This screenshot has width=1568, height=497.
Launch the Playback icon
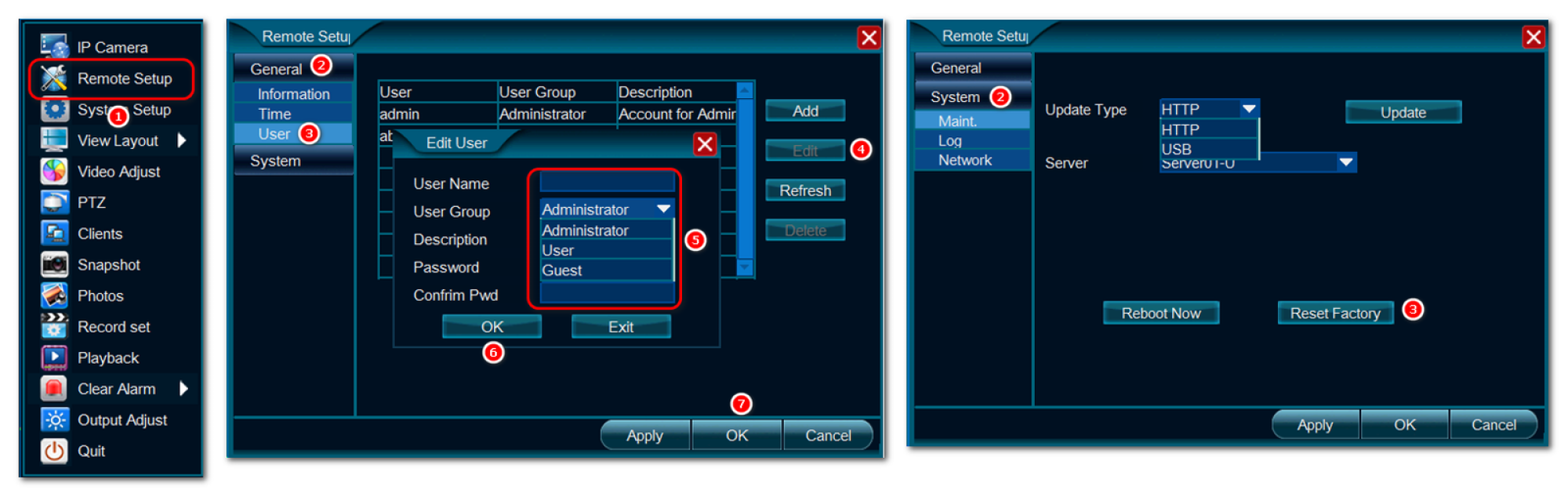tap(54, 357)
